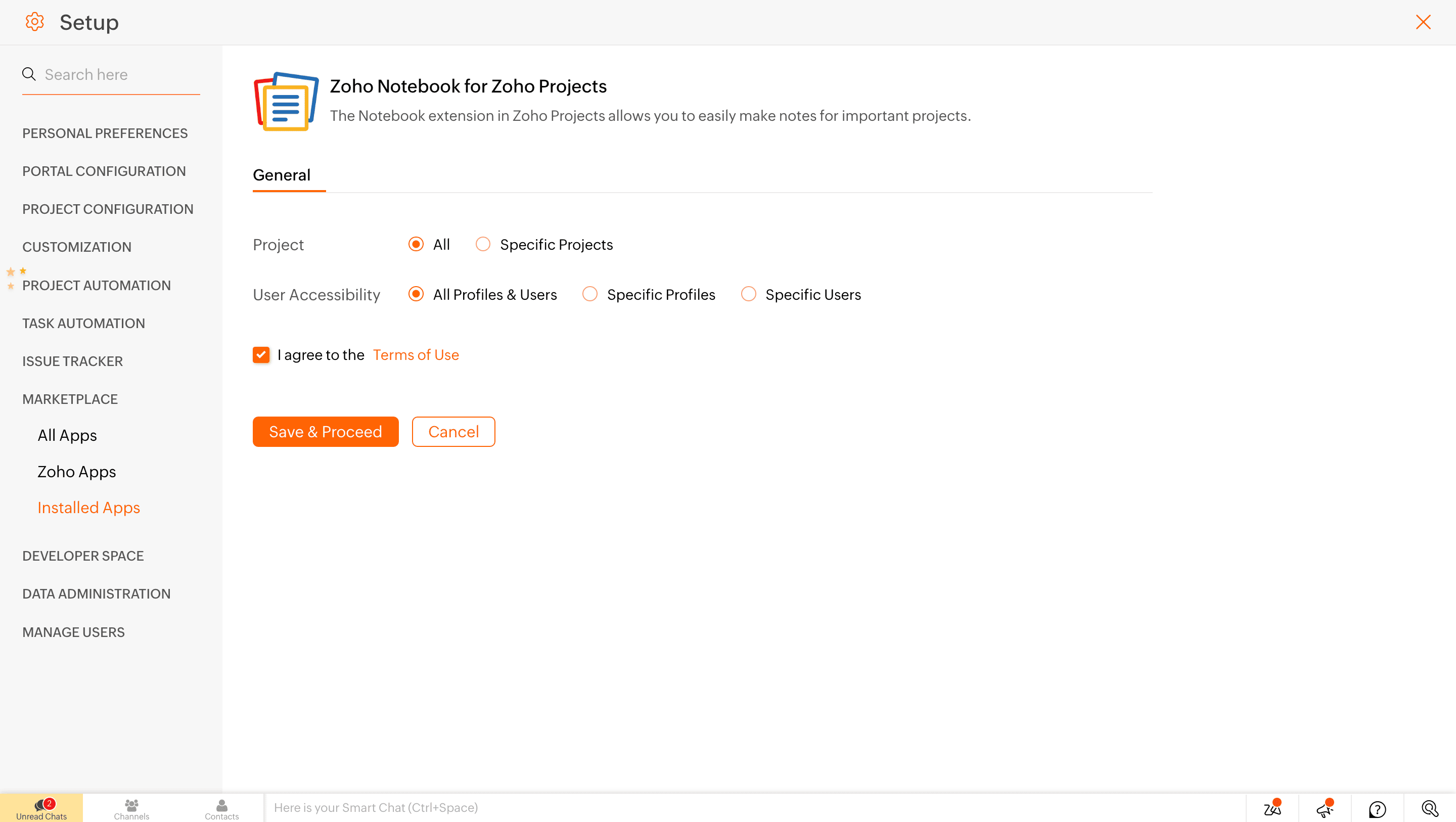
Task: Expand Project Configuration section
Action: click(x=108, y=209)
